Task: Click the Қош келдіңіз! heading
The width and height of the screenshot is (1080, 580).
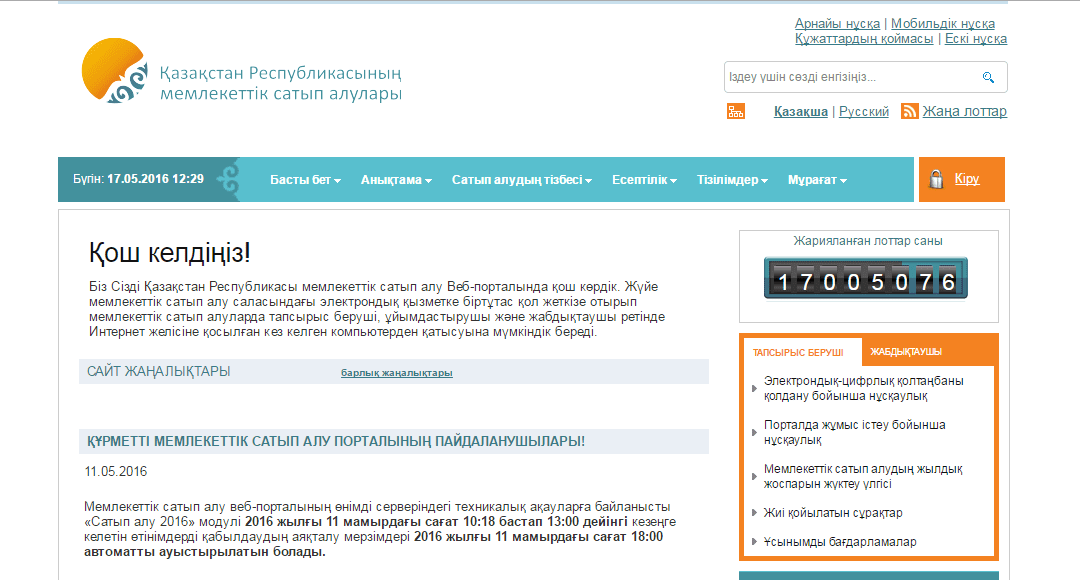Action: click(169, 253)
